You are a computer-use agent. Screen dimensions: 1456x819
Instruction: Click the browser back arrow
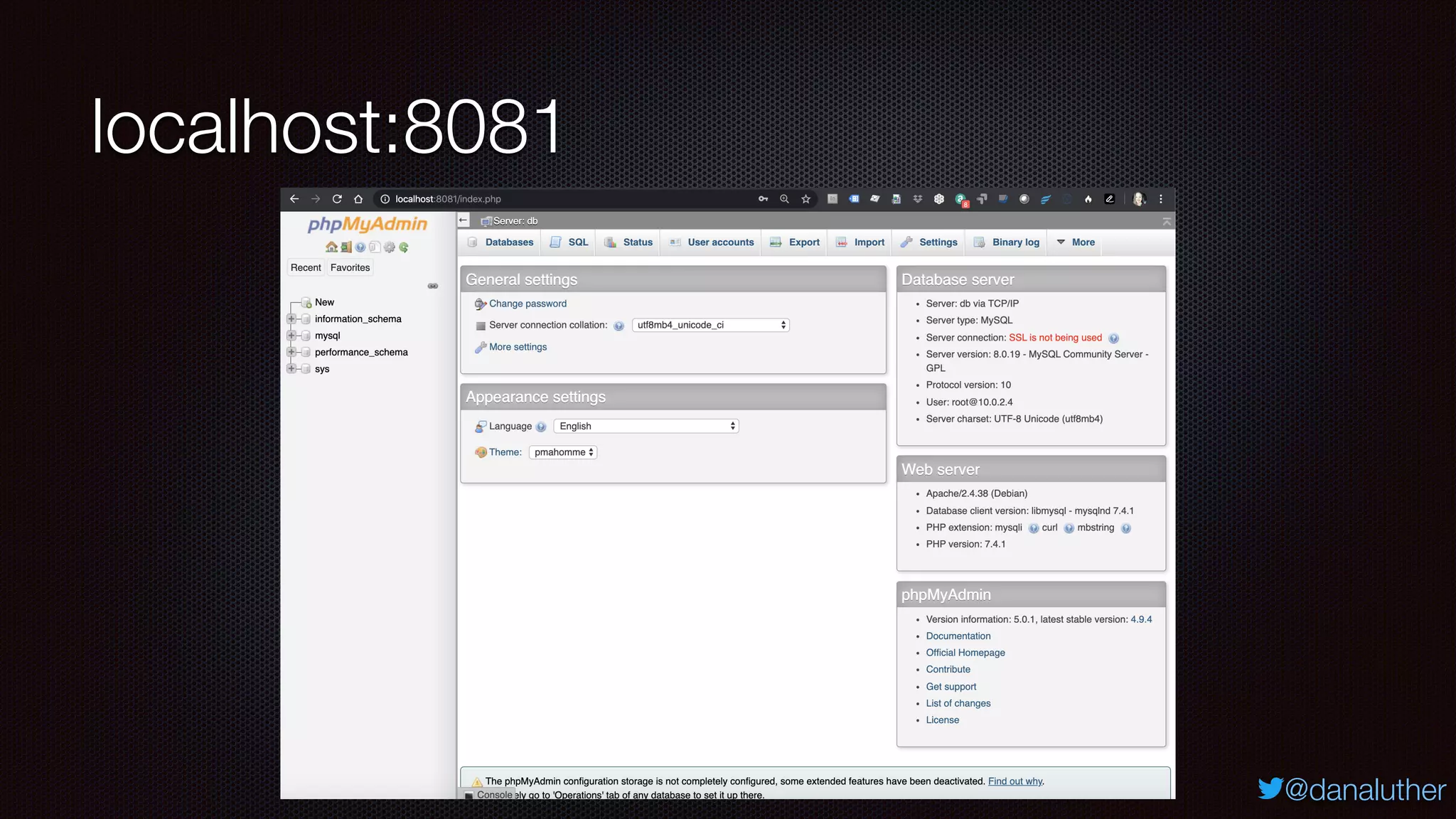coord(294,199)
